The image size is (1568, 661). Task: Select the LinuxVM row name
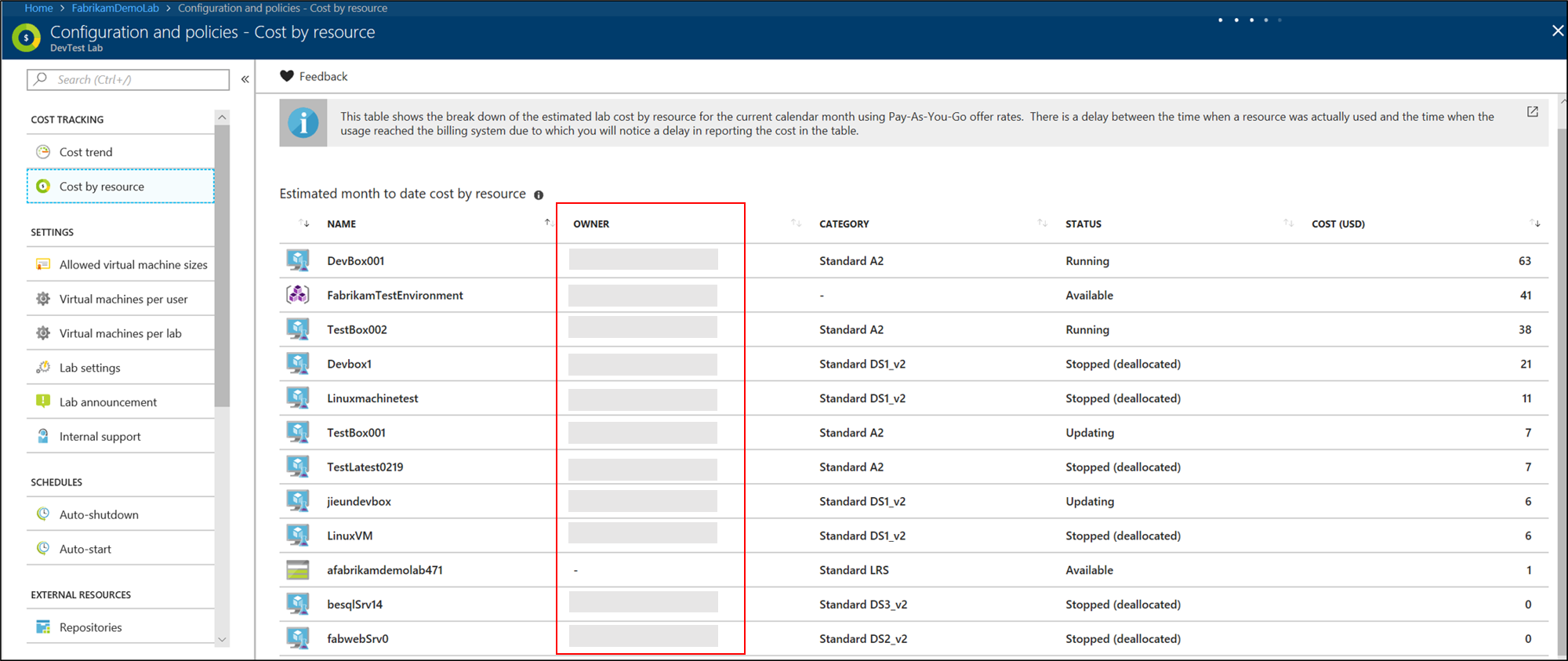click(x=350, y=536)
